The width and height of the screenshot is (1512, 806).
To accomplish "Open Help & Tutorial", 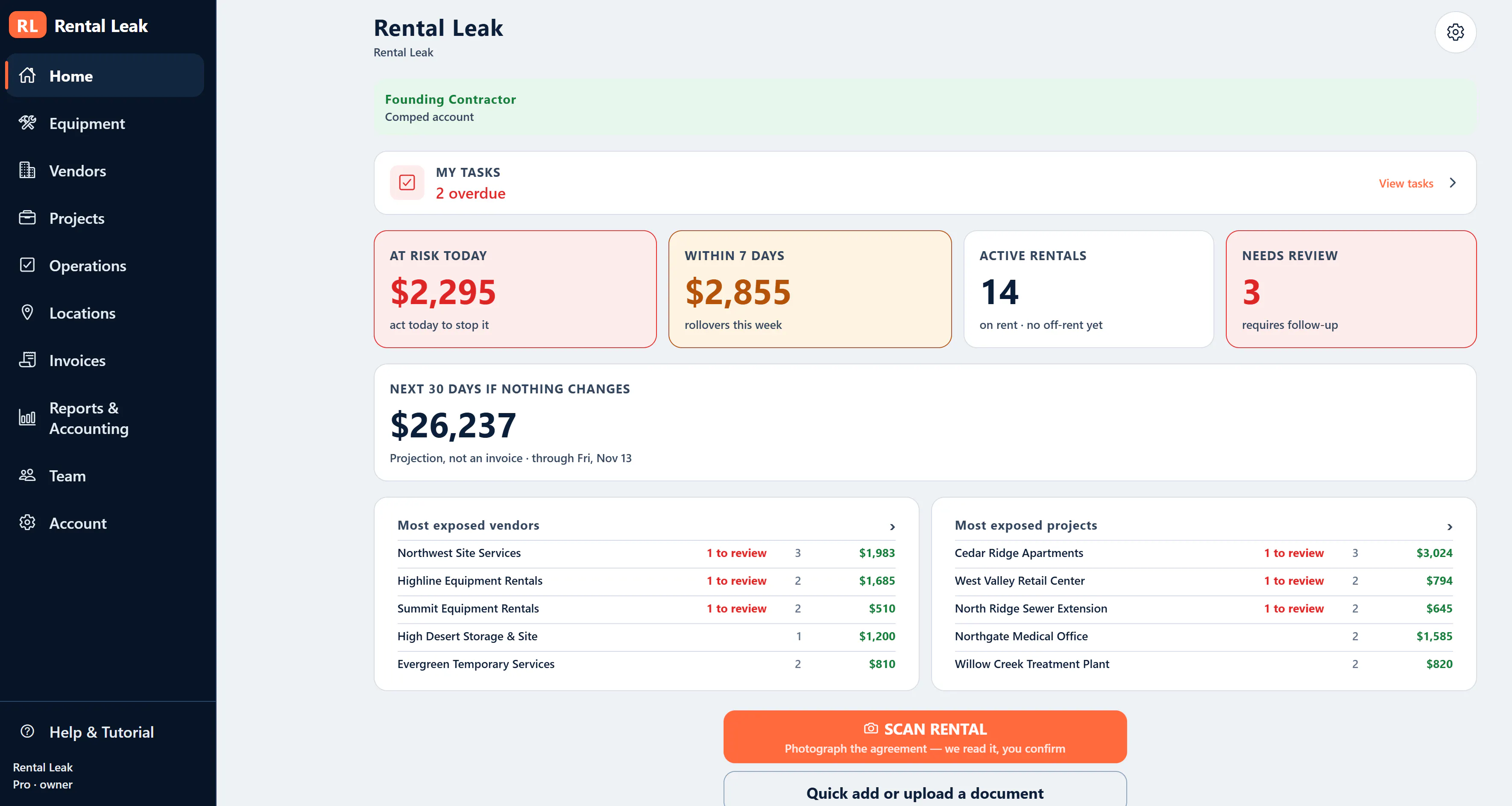I will pyautogui.click(x=105, y=732).
